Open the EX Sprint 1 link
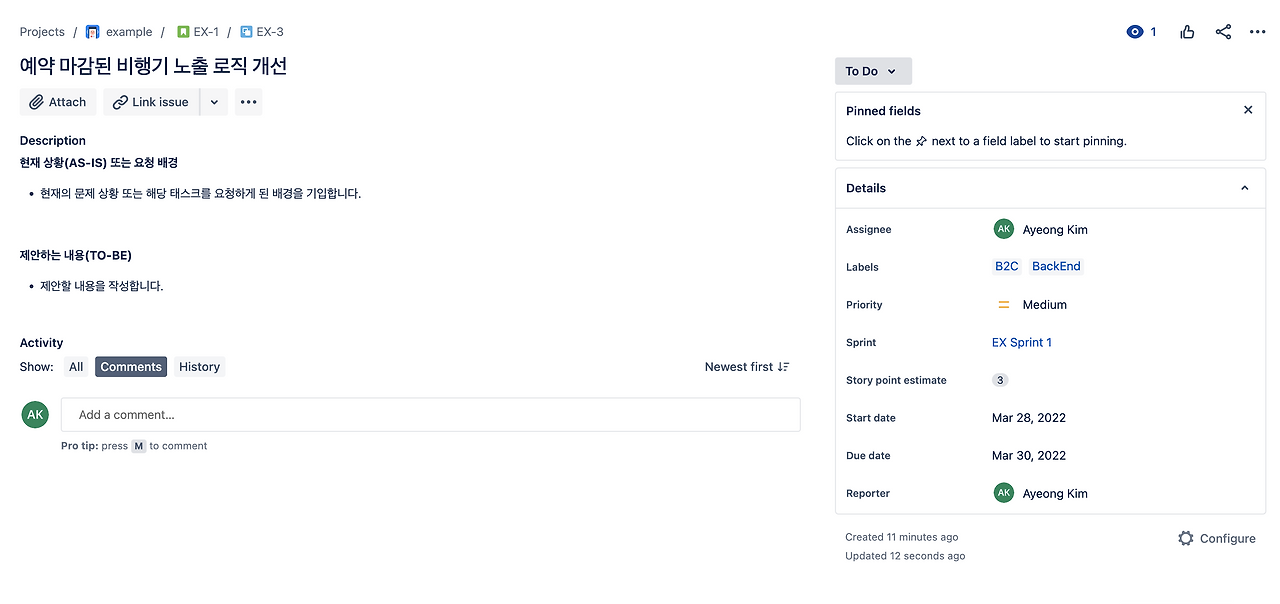This screenshot has width=1280, height=604. pyautogui.click(x=1021, y=342)
